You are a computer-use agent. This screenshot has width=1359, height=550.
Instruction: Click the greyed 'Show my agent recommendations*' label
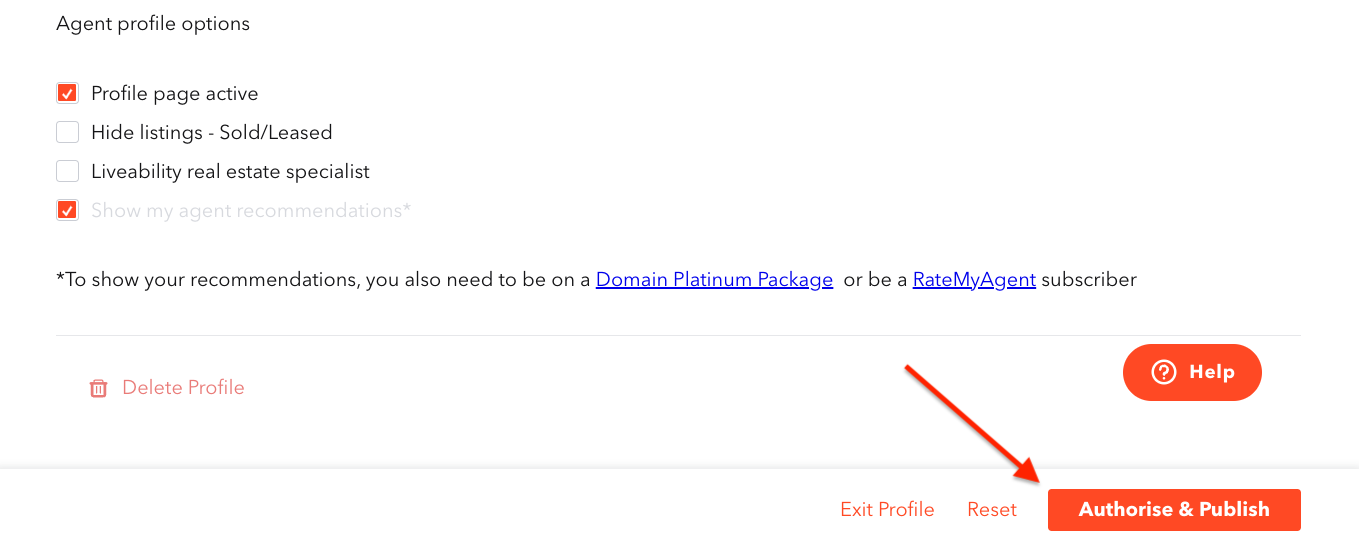[251, 210]
